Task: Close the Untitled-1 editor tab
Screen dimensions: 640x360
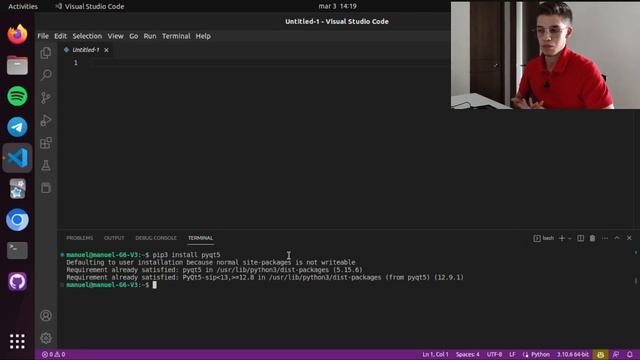Action: click(106, 50)
